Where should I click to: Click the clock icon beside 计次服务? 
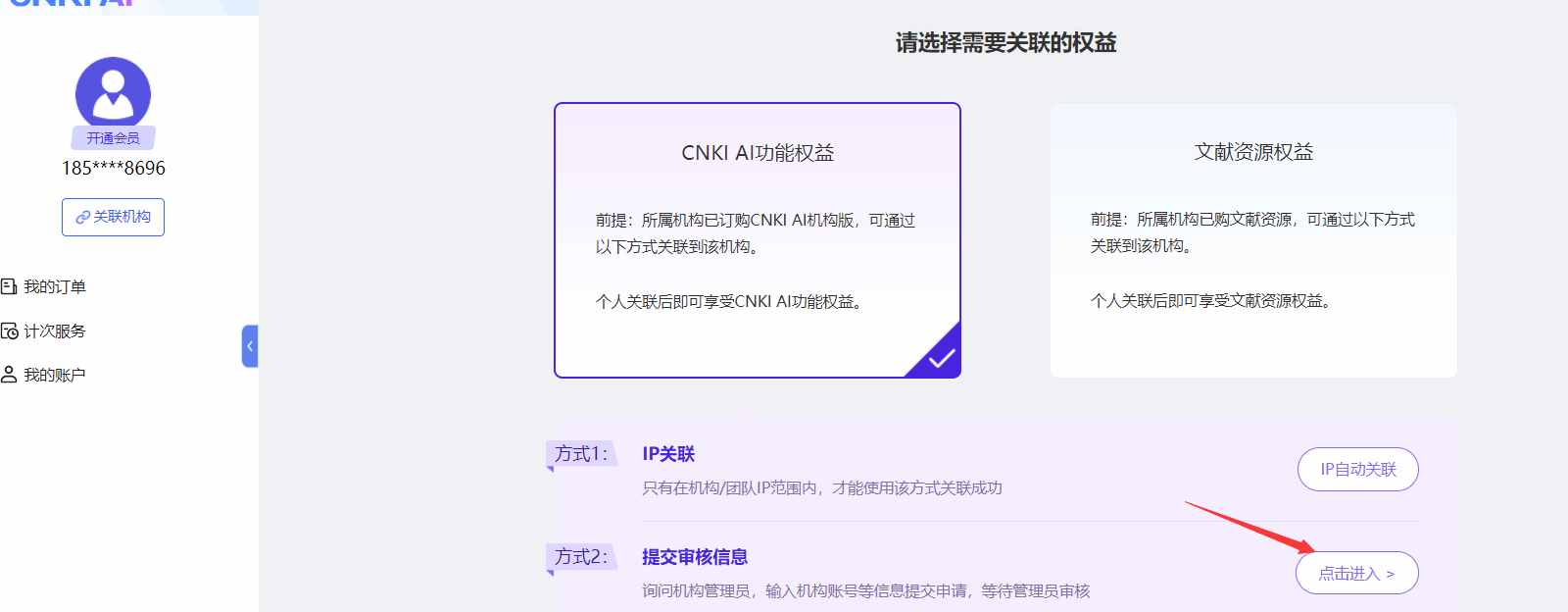point(9,331)
